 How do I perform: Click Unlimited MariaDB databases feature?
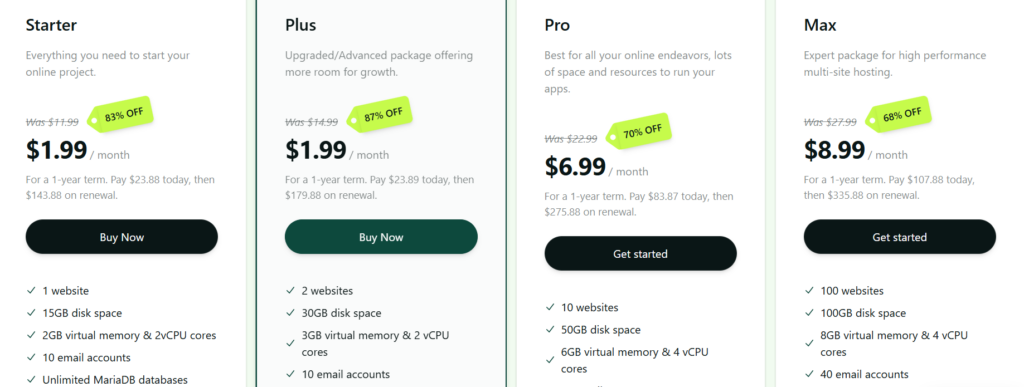click(x=115, y=379)
